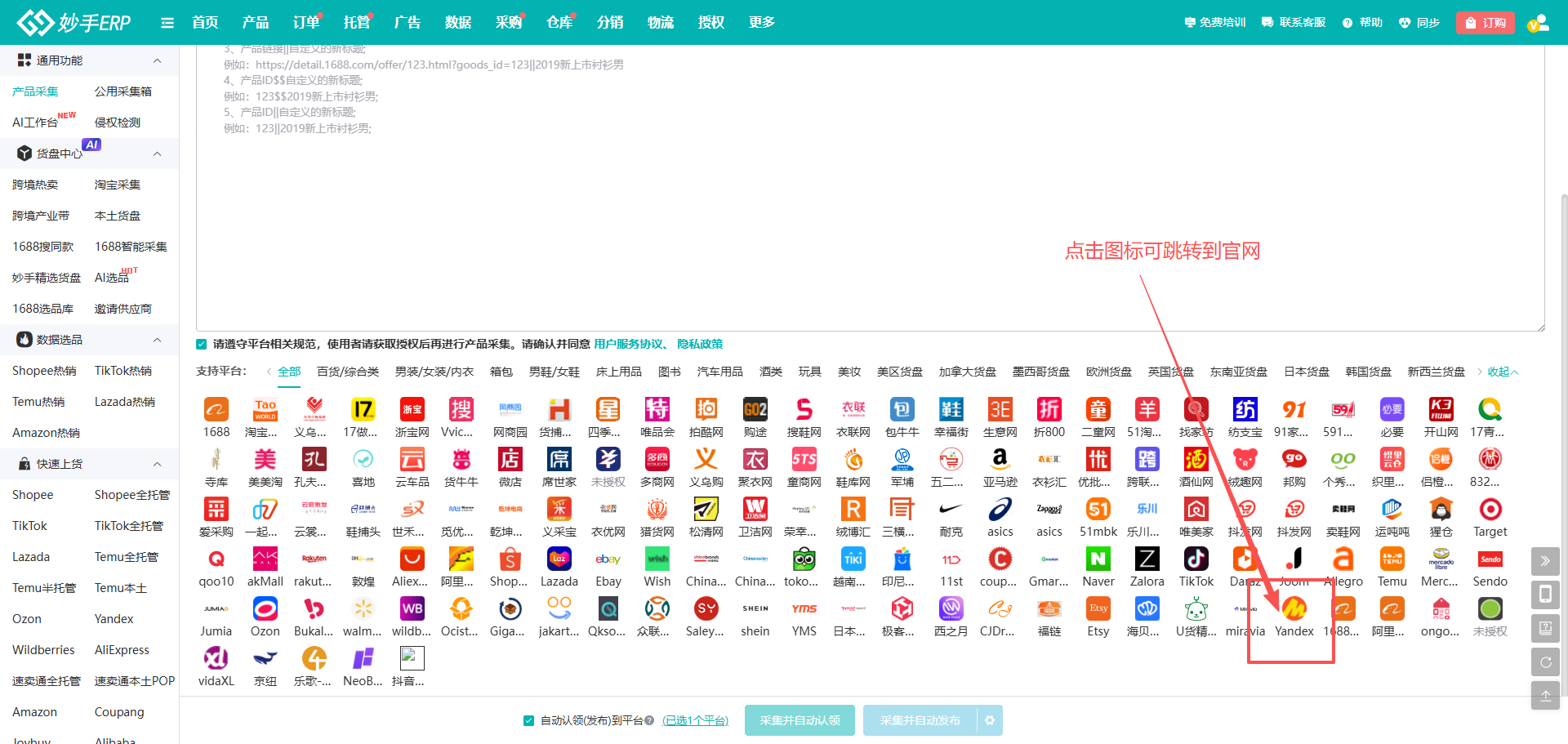This screenshot has width=1568, height=744.
Task: Click the Temu platform icon in grid
Action: (1392, 559)
